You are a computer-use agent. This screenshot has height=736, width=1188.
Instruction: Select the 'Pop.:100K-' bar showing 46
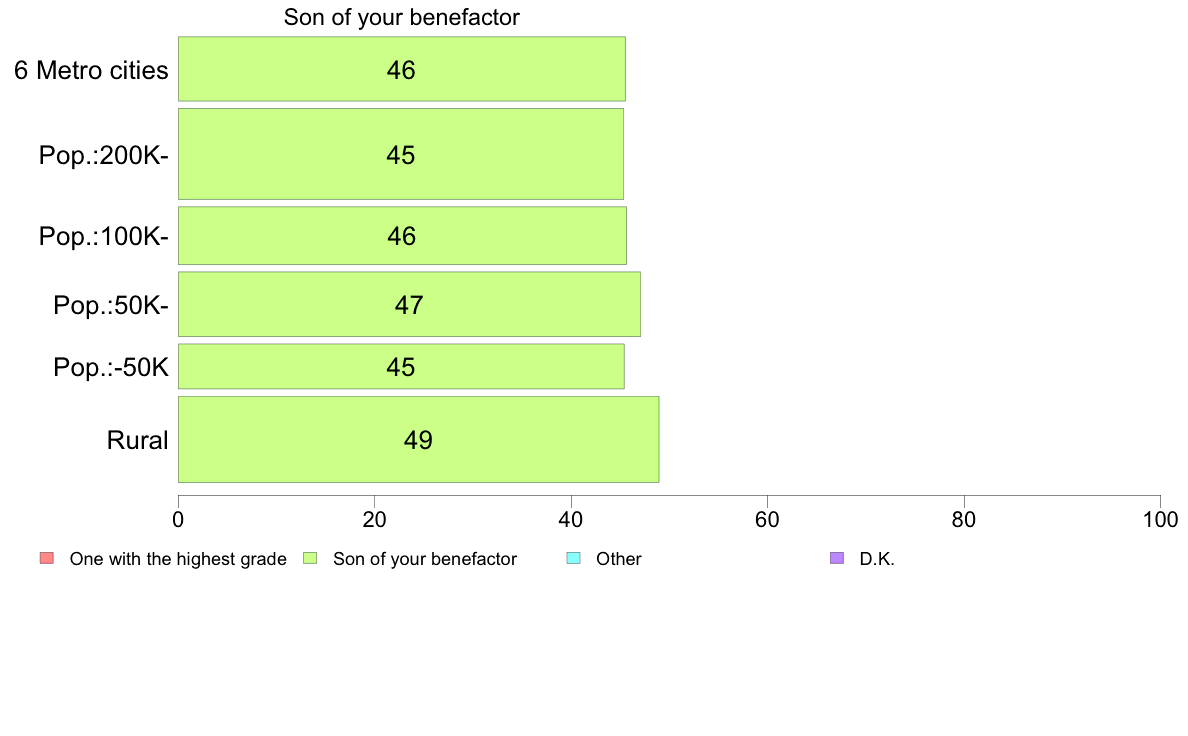click(402, 236)
